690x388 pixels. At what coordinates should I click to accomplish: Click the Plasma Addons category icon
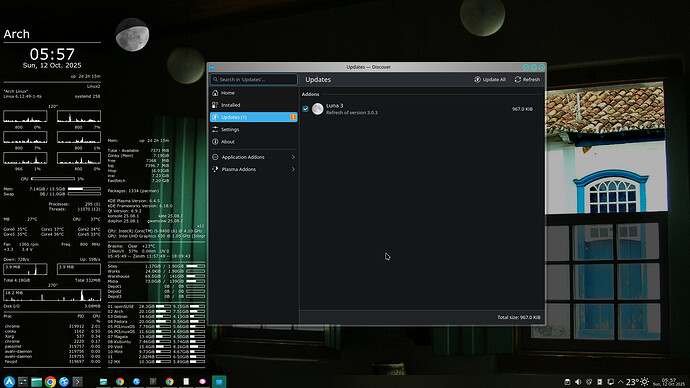(x=215, y=169)
